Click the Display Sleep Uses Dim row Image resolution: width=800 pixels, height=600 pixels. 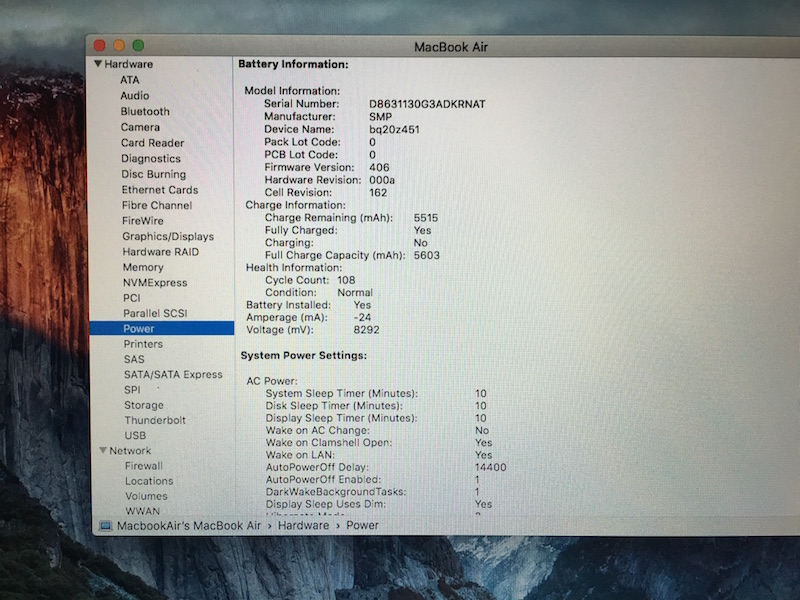pos(379,504)
